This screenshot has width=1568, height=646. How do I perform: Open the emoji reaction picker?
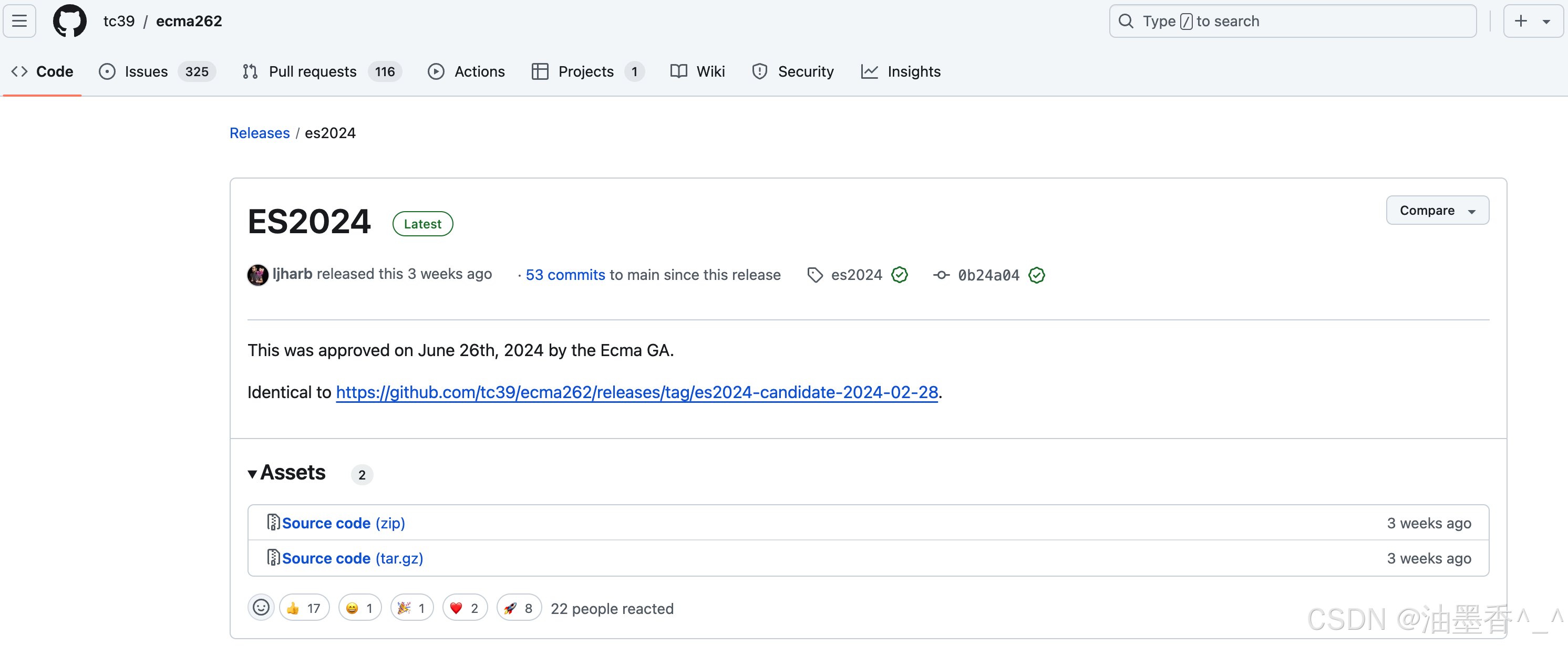coord(261,607)
